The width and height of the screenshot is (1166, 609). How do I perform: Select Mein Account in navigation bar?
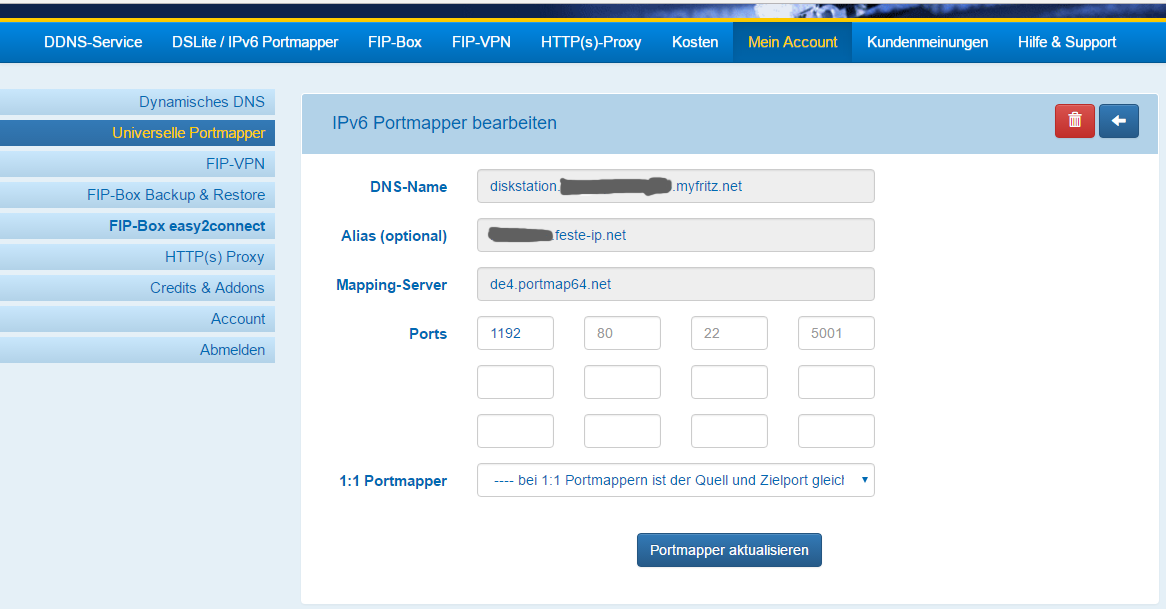793,42
